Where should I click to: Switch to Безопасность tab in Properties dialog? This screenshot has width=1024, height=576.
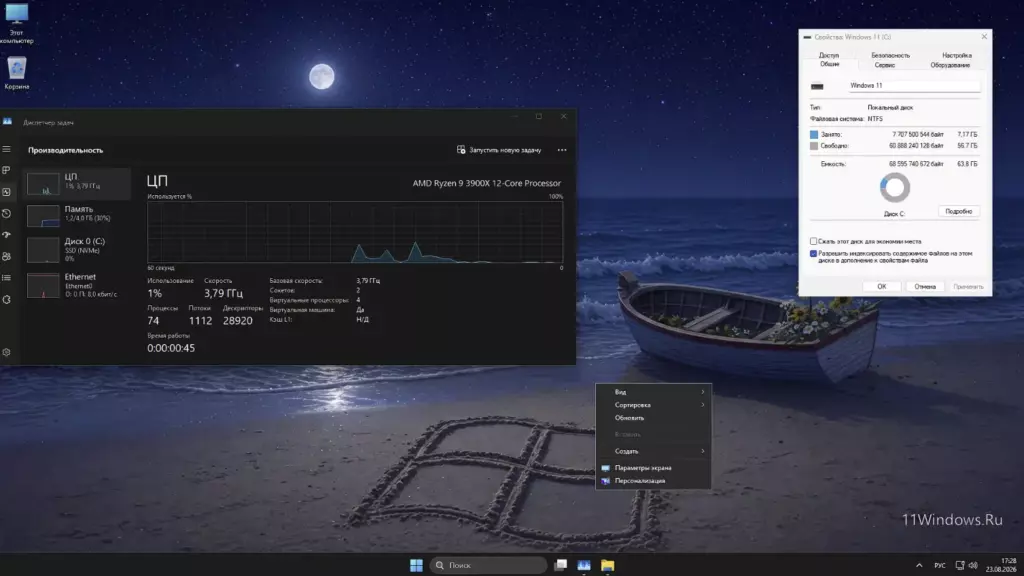click(x=890, y=56)
